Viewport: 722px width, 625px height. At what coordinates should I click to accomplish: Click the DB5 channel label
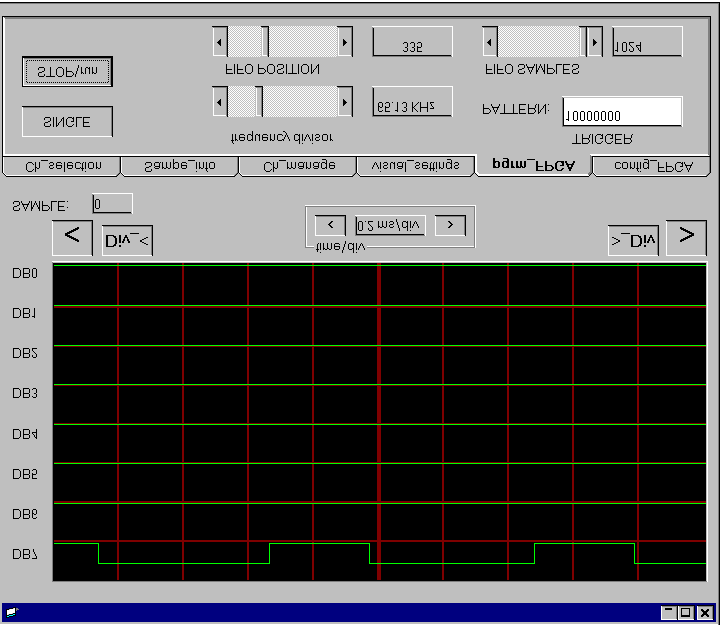click(25, 474)
